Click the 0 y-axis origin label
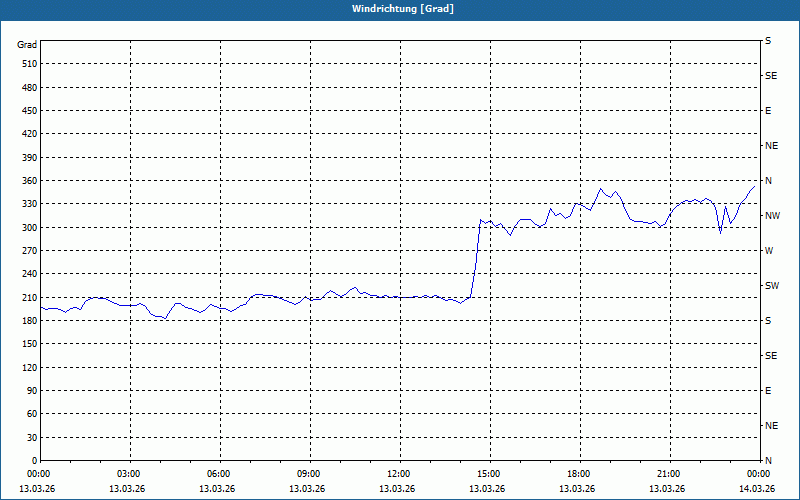The height and width of the screenshot is (500, 800). [35, 461]
